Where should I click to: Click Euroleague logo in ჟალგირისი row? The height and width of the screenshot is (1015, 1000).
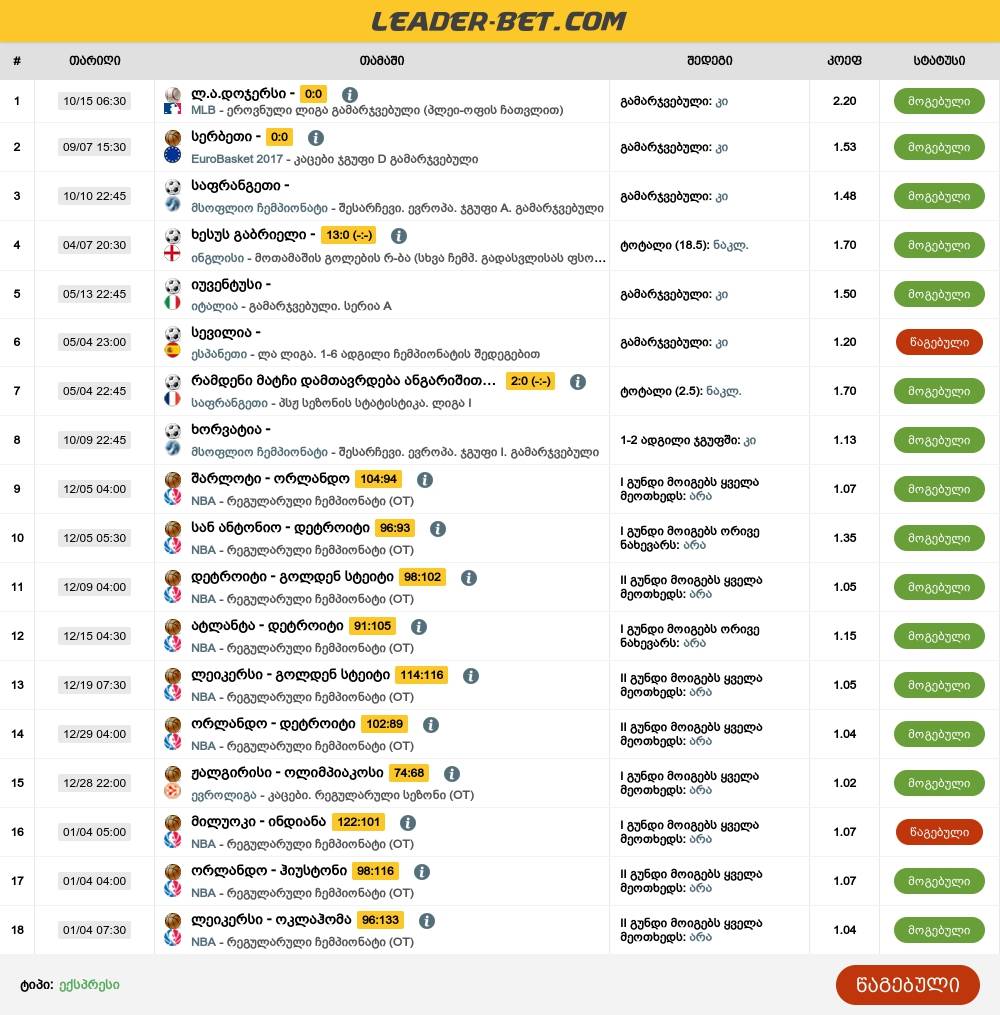click(172, 791)
